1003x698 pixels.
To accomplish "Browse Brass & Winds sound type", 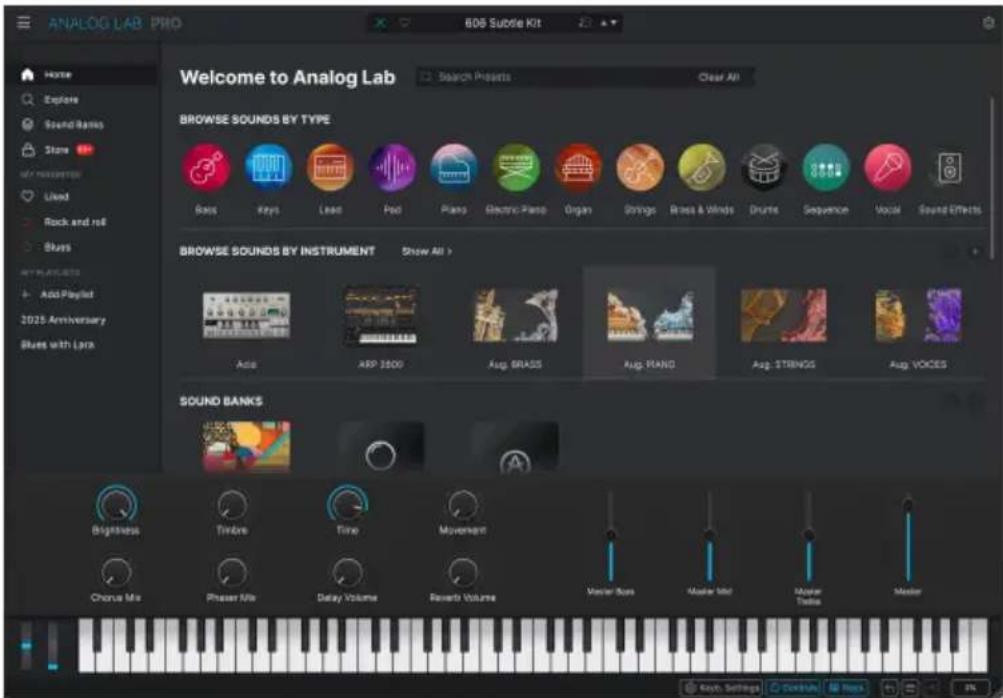I will (x=702, y=168).
